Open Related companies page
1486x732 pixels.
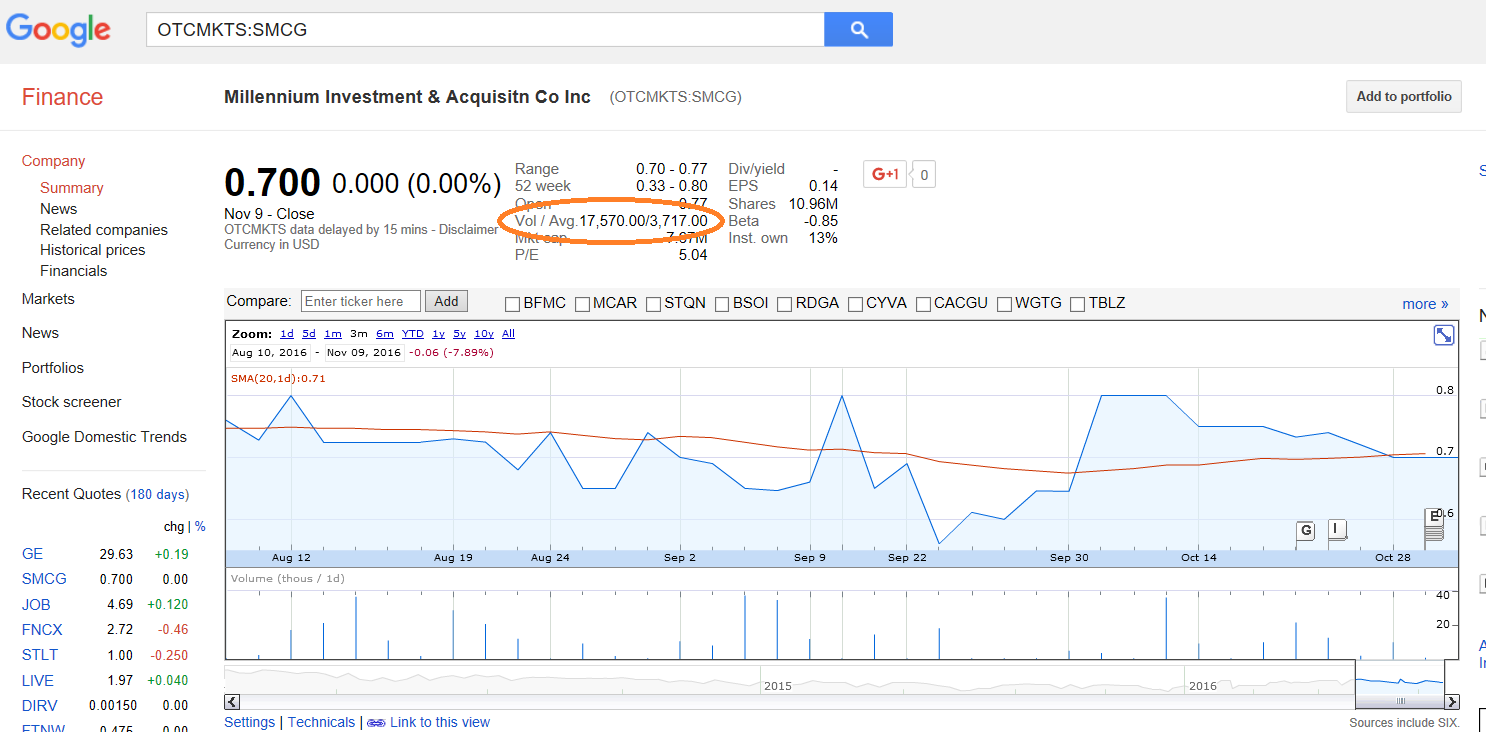pyautogui.click(x=104, y=230)
